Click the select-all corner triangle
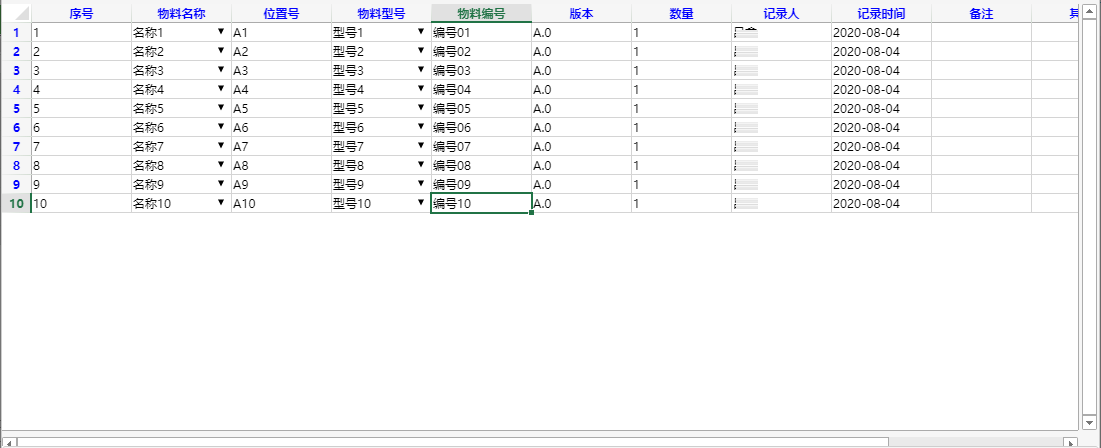 click(16, 13)
